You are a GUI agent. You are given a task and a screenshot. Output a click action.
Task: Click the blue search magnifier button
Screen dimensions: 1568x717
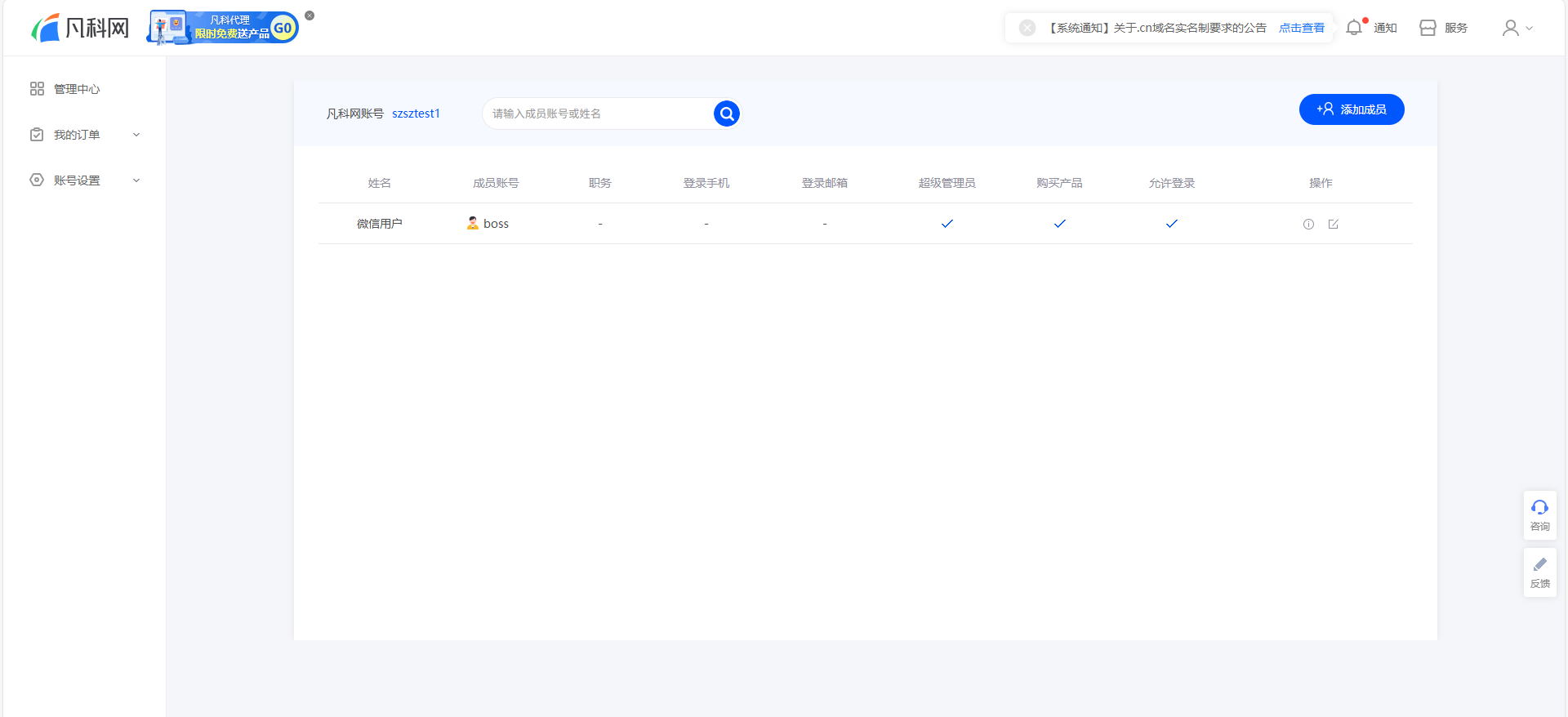click(x=726, y=114)
